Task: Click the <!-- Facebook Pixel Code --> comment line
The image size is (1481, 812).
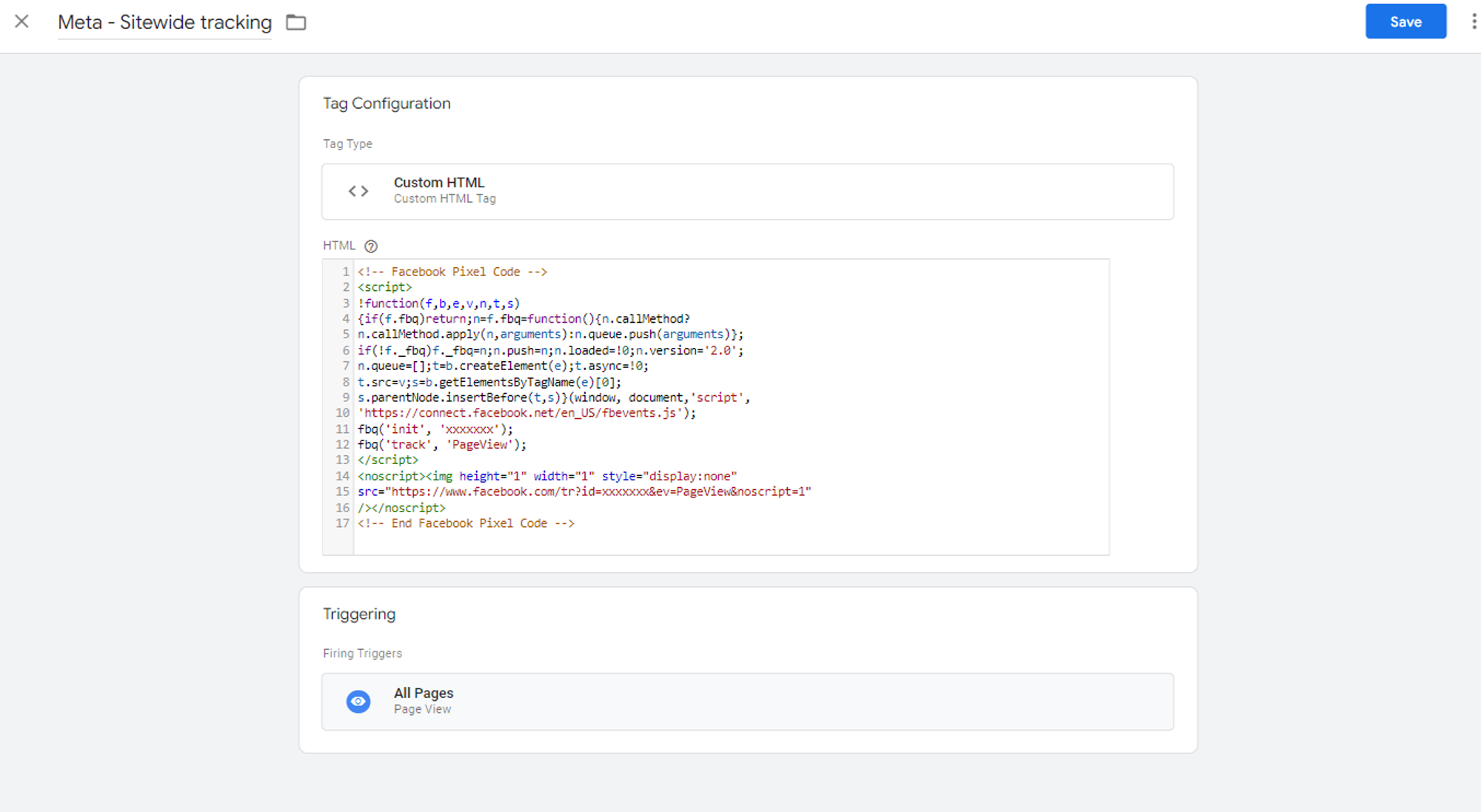Action: point(452,272)
